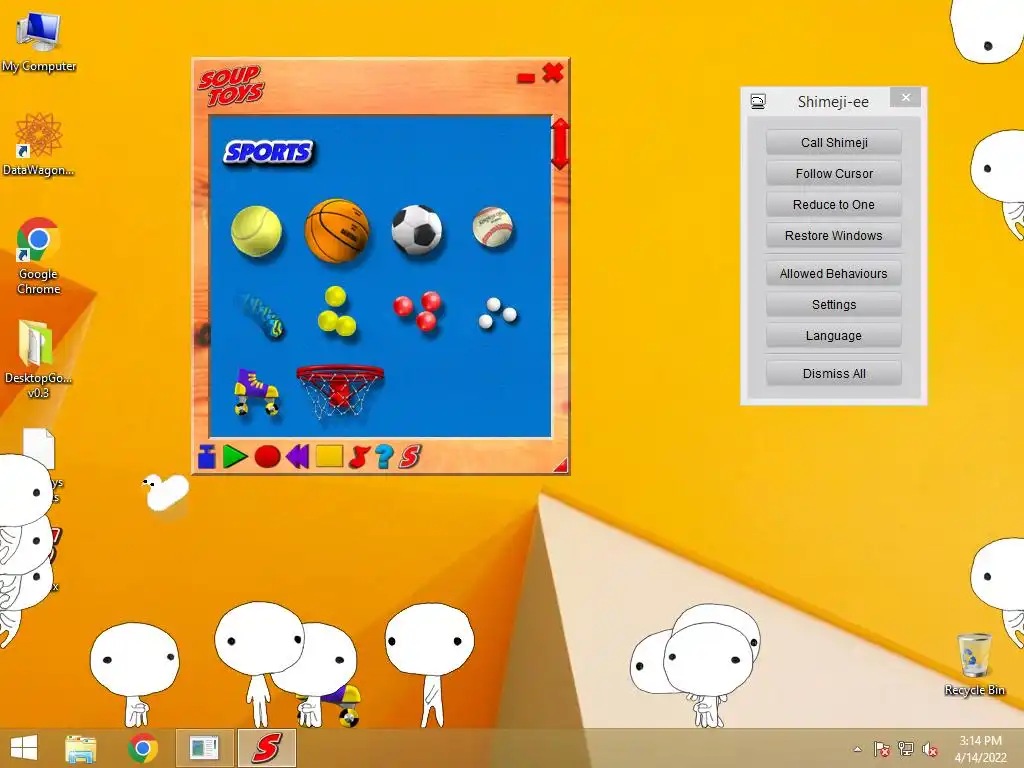Viewport: 1024px width, 768px height.
Task: Click the Shimeji-ee window title icon
Action: tap(758, 101)
